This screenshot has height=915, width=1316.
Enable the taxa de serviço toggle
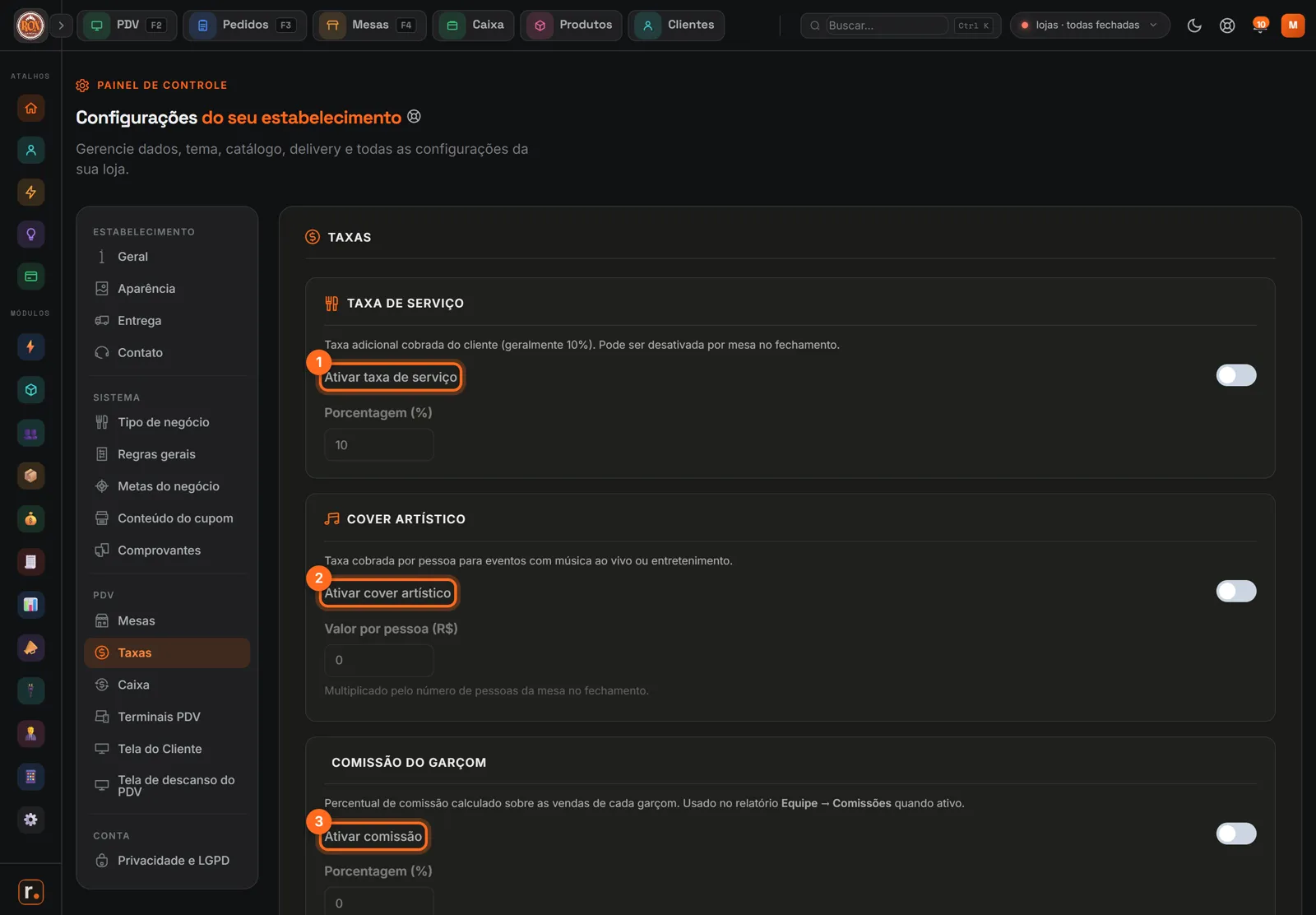point(1236,375)
